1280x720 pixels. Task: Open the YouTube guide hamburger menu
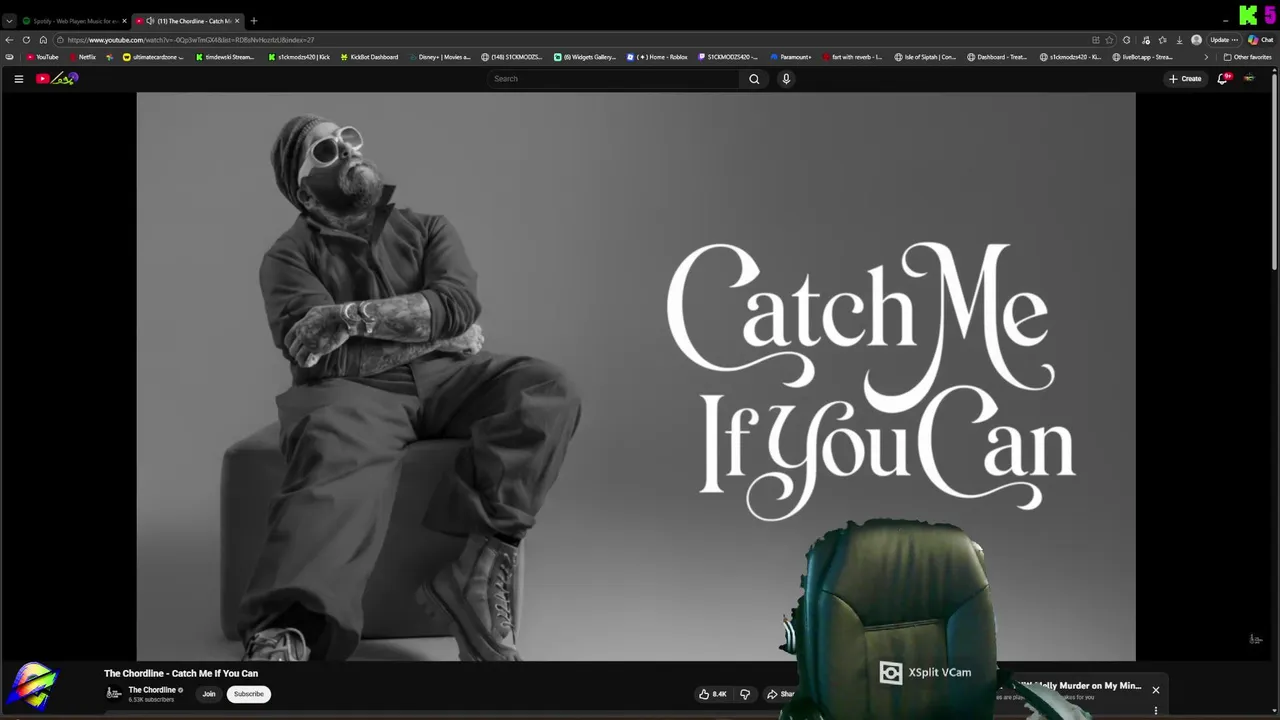tap(18, 79)
